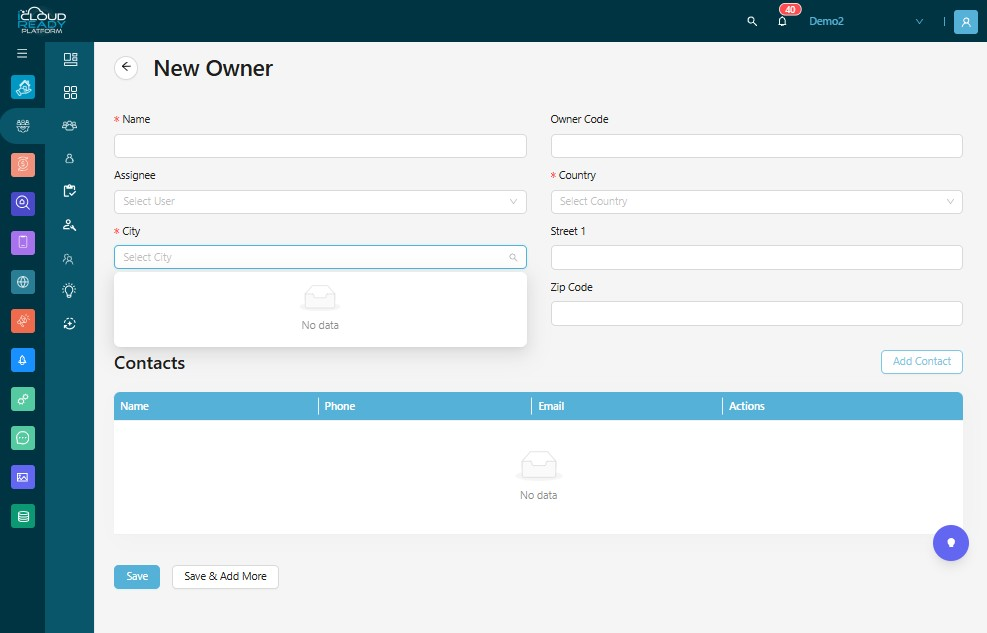Select the owners people module in sidebar
This screenshot has height=633, width=987.
[23, 126]
